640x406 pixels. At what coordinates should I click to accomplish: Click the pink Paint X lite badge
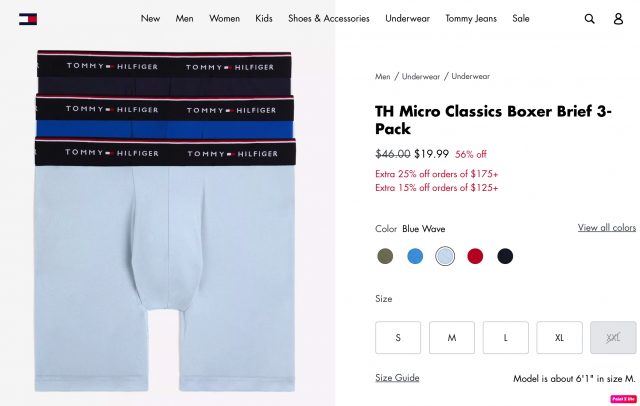click(623, 399)
